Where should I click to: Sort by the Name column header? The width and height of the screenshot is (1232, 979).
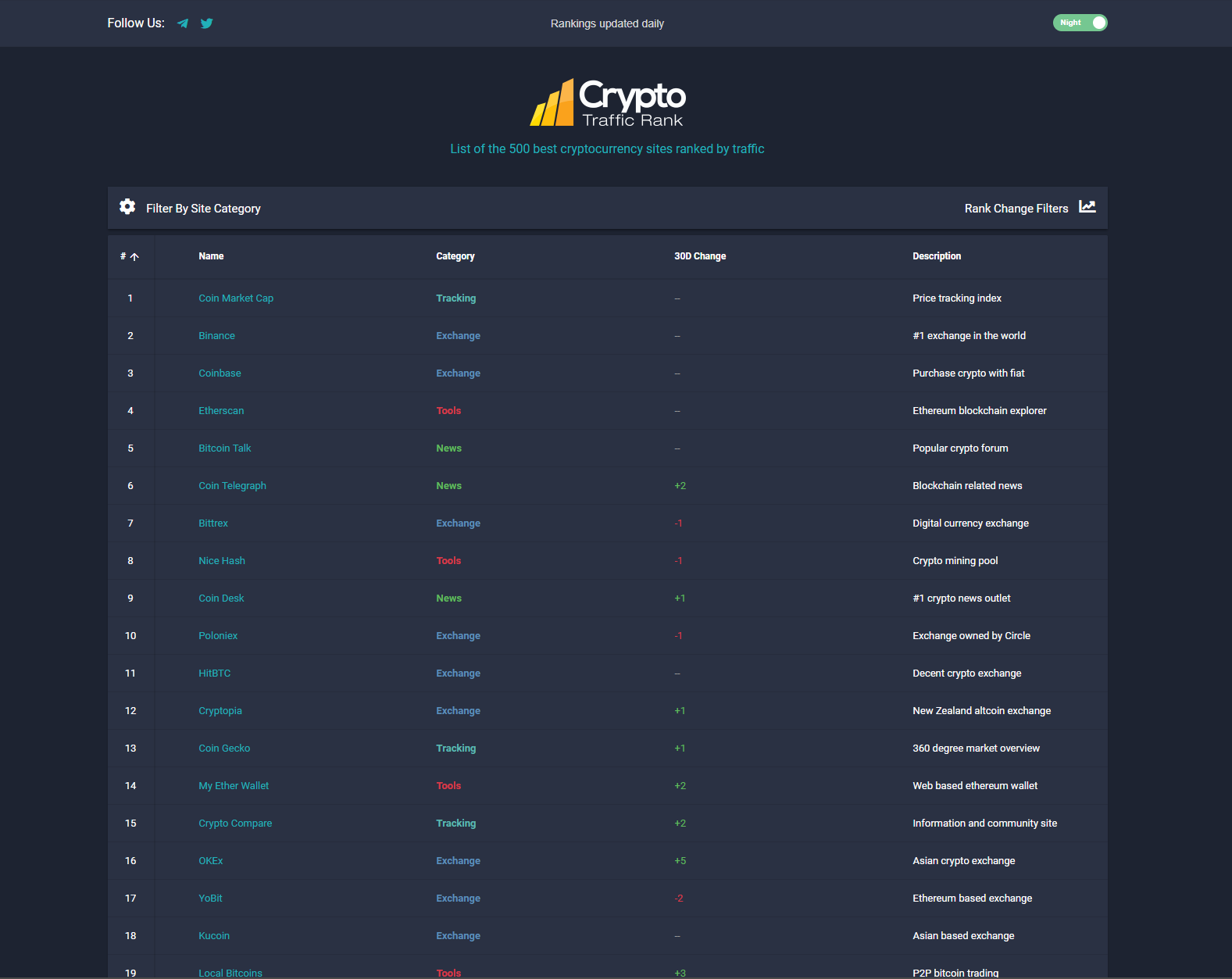(x=211, y=256)
